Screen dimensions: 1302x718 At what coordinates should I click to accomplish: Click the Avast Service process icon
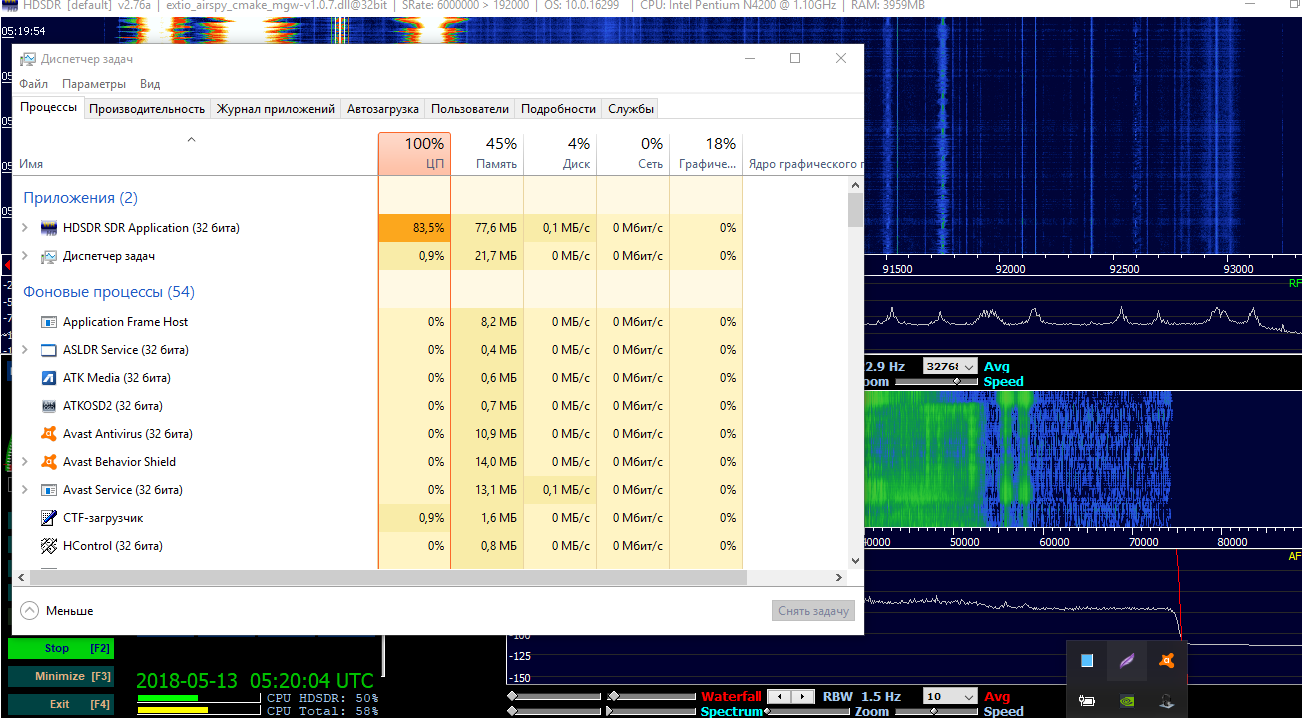click(x=49, y=490)
